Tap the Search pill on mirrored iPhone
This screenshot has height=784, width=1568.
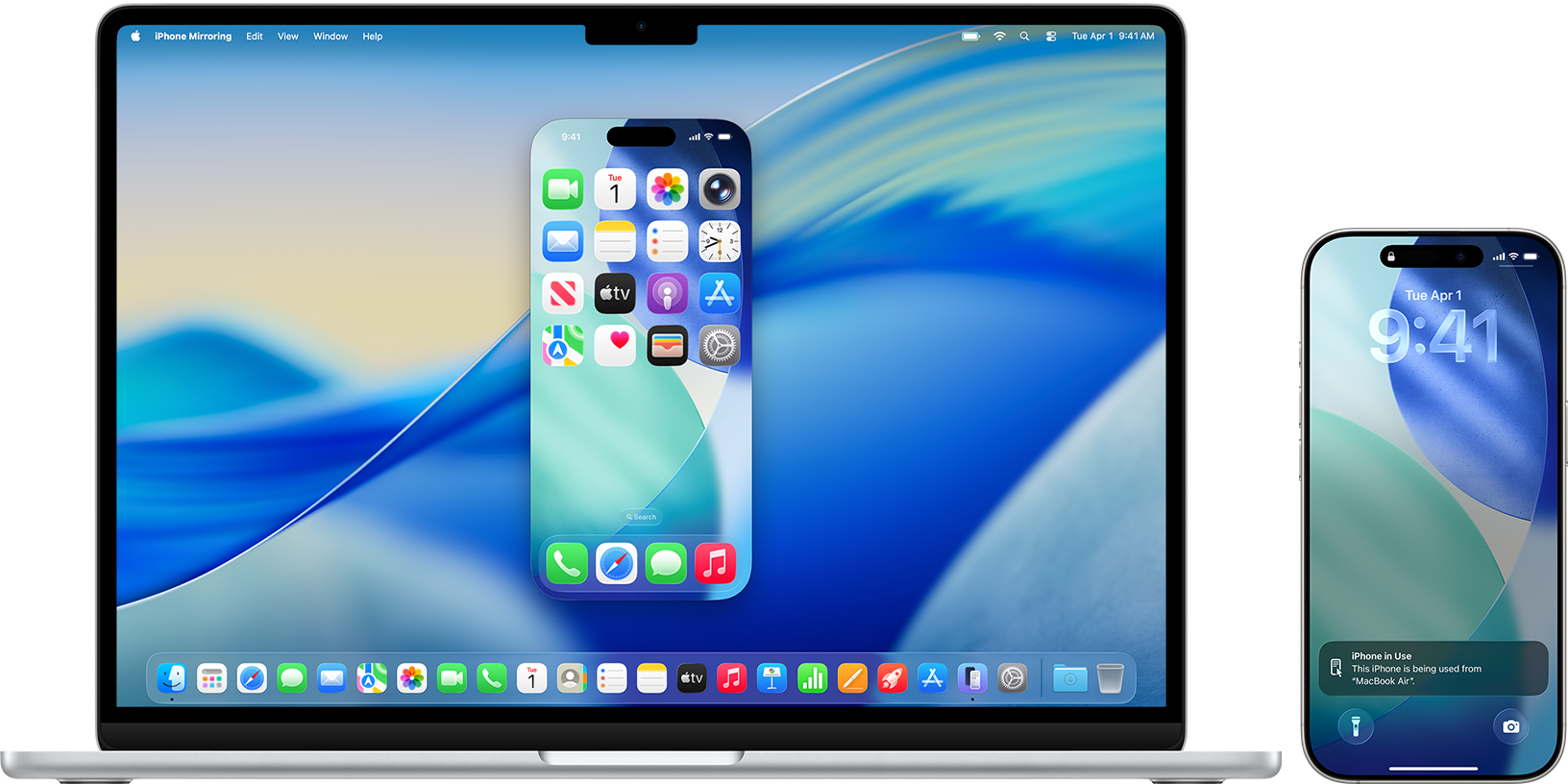[641, 517]
